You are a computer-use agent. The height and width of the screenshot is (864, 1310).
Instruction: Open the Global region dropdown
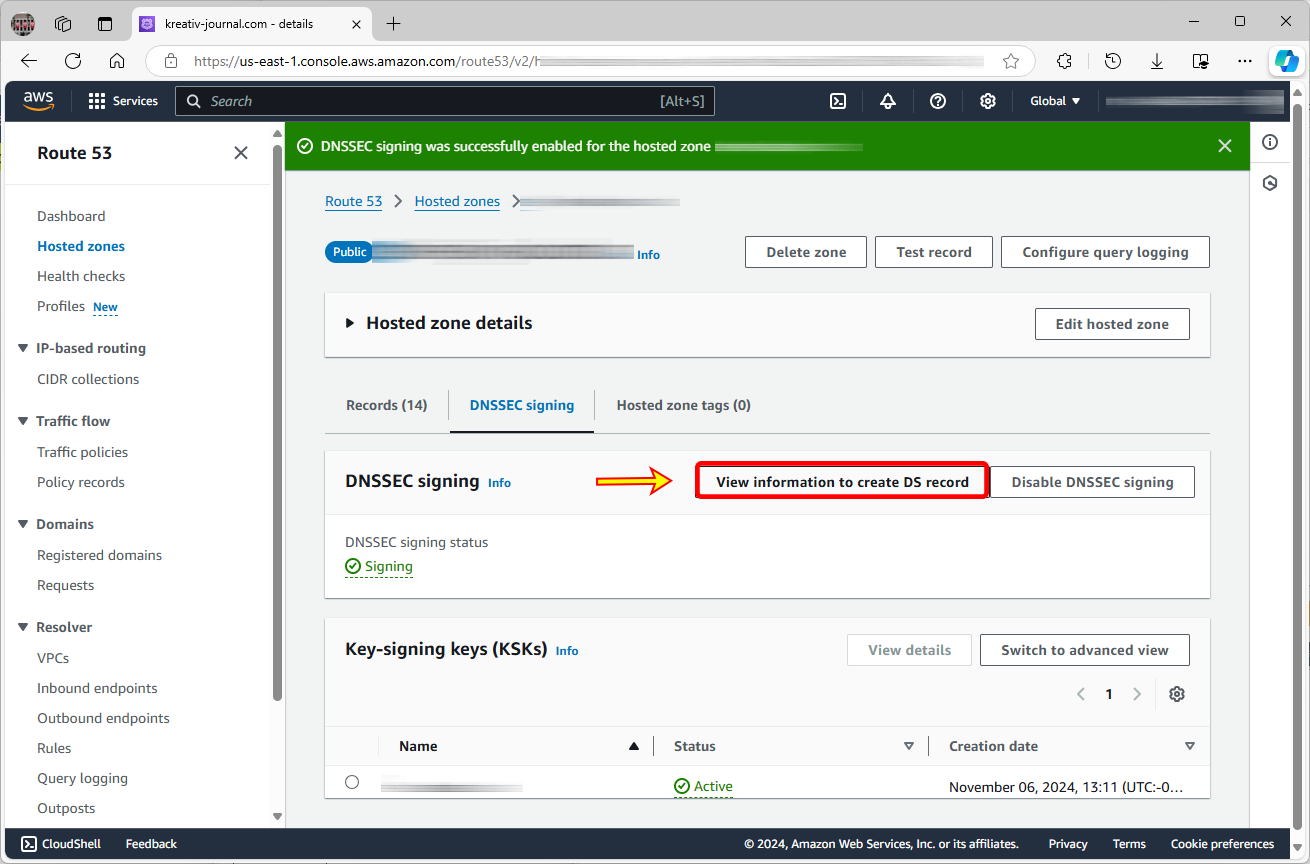click(x=1054, y=100)
